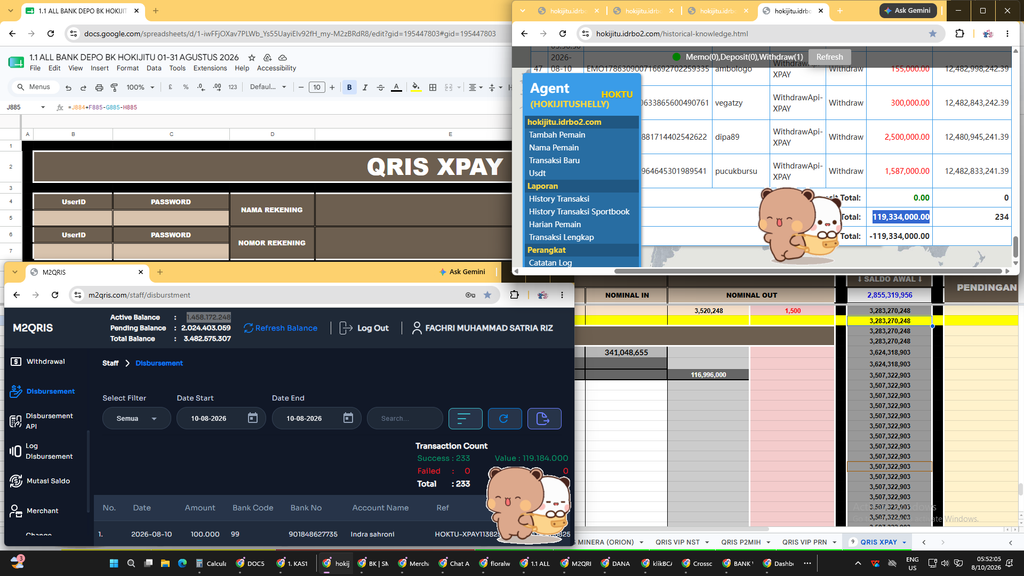Open the Data menu in Google Sheets
Image resolution: width=1024 pixels, height=576 pixels.
[153, 68]
